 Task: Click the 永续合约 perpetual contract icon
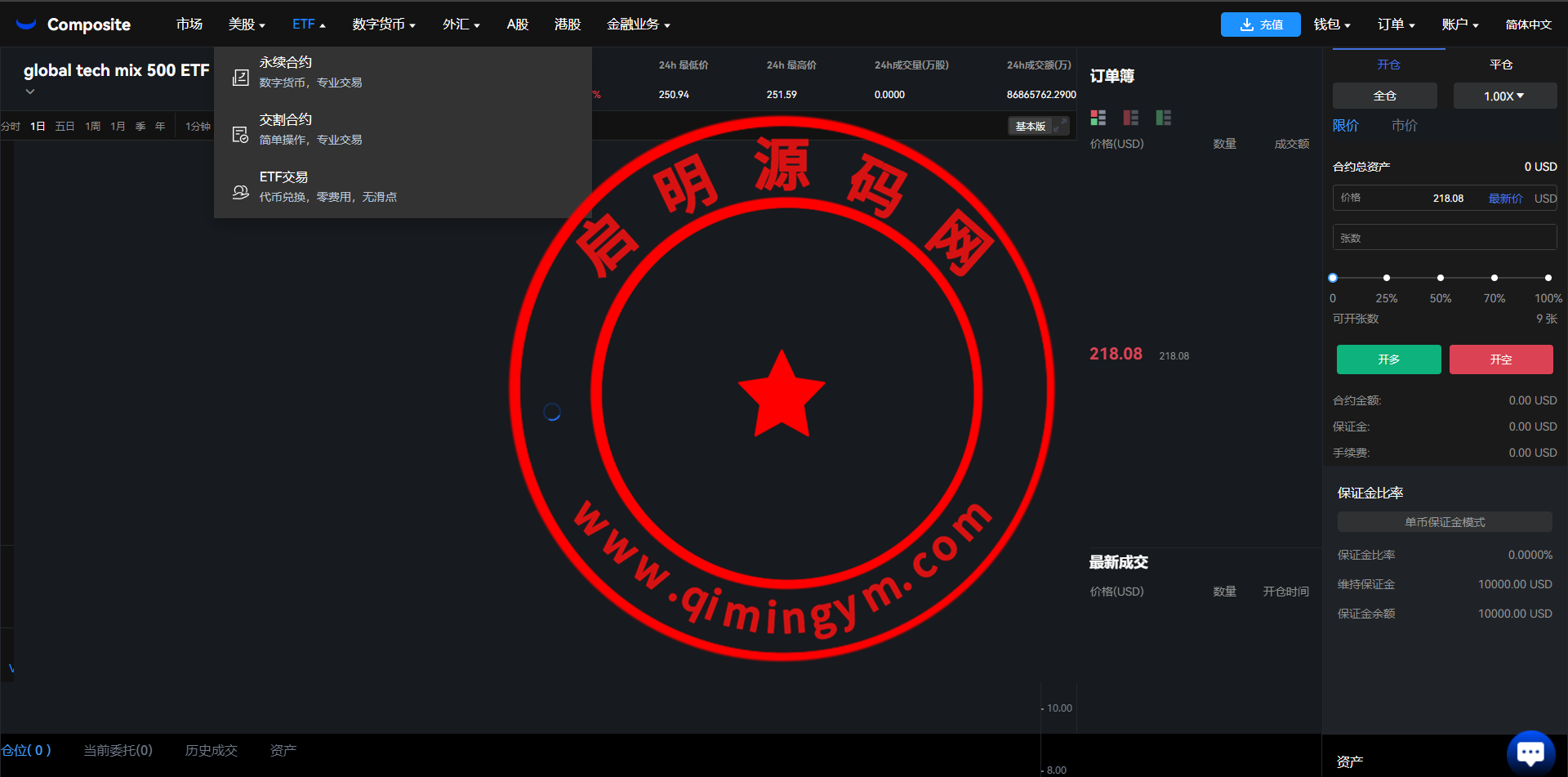pyautogui.click(x=240, y=78)
